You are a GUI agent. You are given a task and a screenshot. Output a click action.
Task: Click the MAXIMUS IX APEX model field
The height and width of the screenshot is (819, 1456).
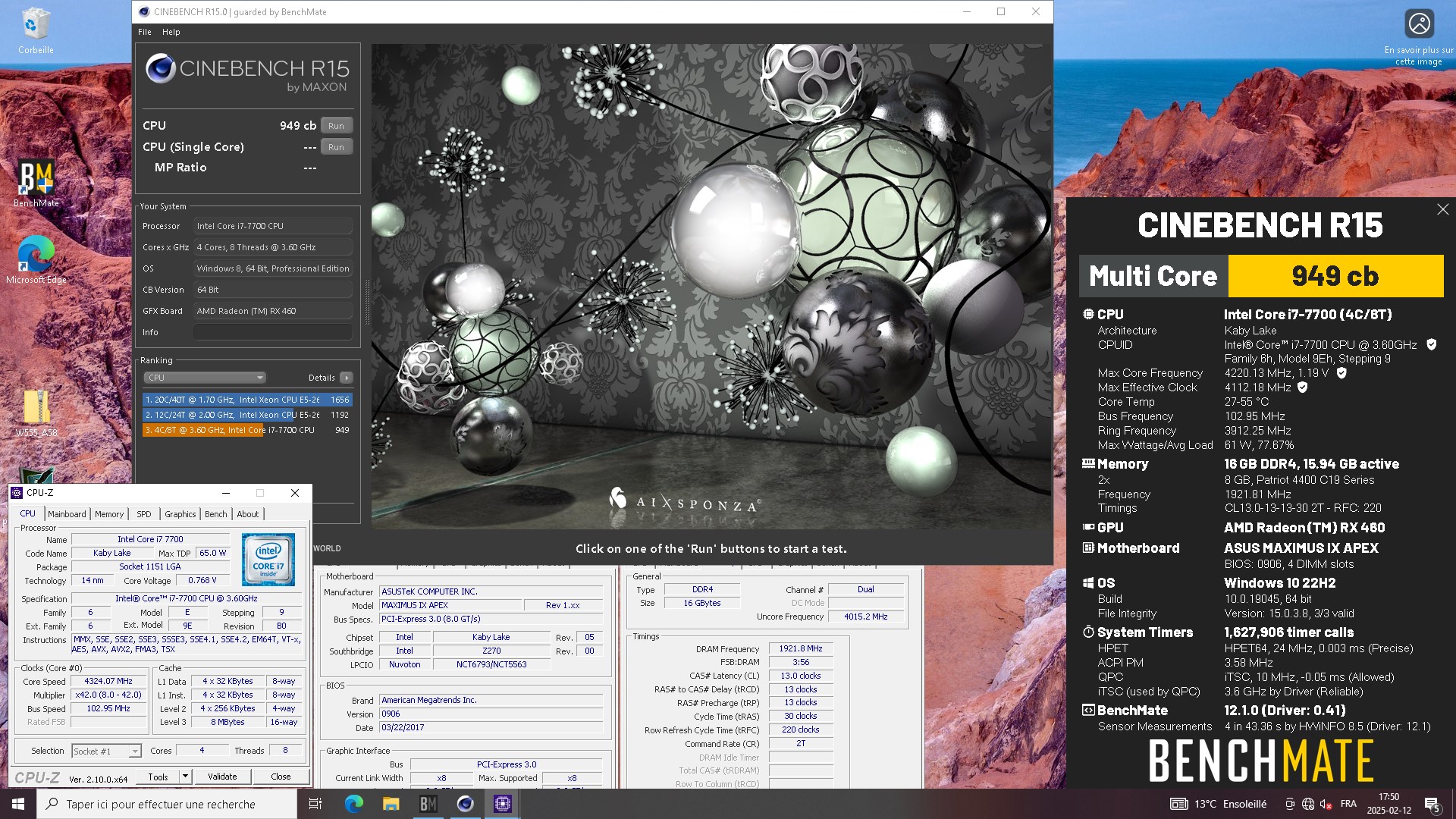click(x=451, y=605)
